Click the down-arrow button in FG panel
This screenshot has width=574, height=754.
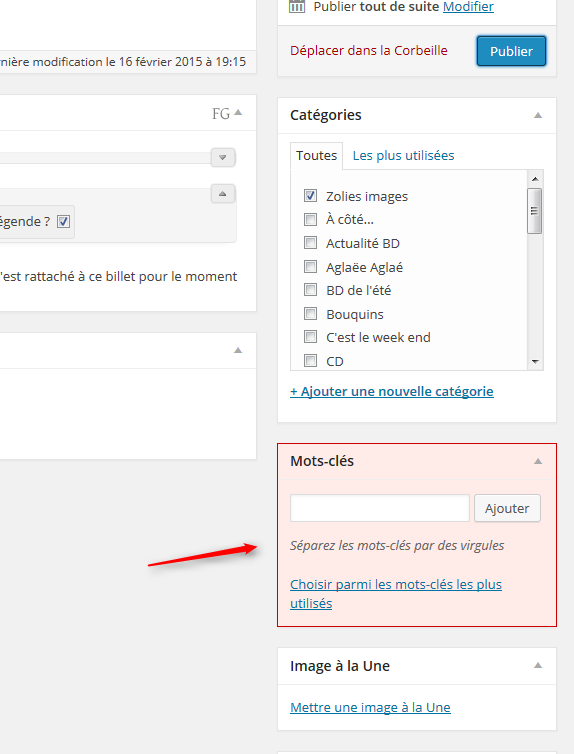[x=223, y=157]
